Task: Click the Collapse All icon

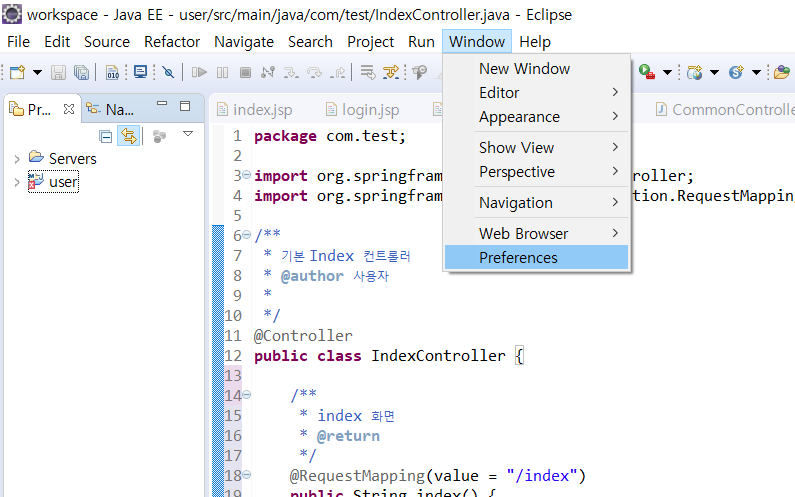Action: [x=105, y=136]
